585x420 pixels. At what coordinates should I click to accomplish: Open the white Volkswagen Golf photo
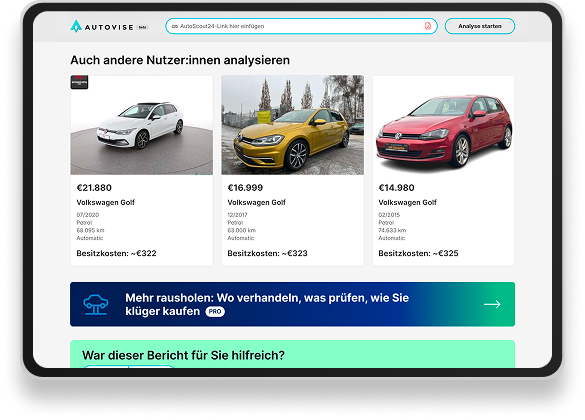pyautogui.click(x=141, y=125)
